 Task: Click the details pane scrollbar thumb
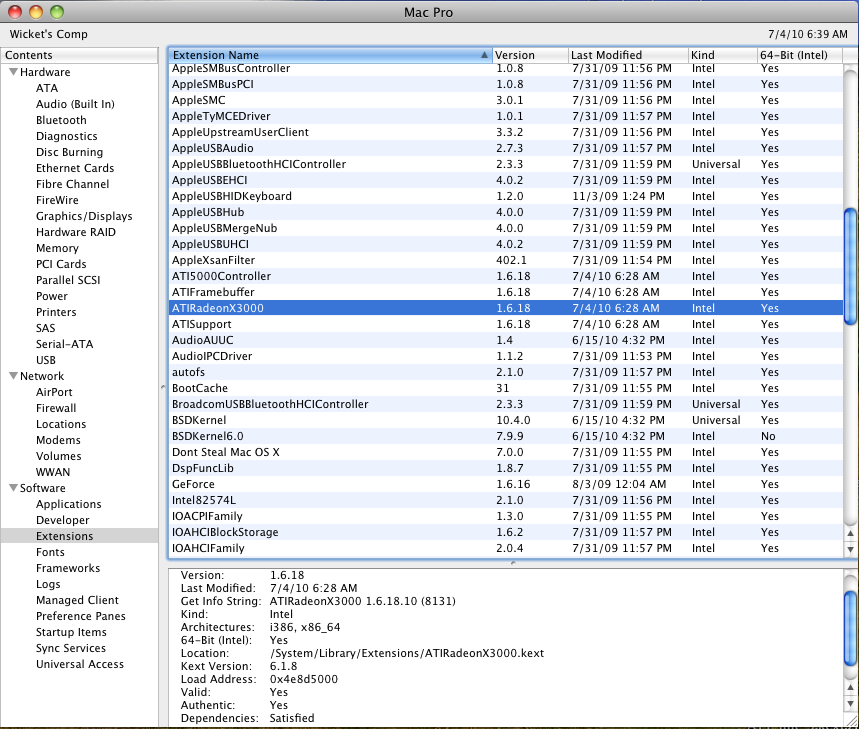click(850, 628)
